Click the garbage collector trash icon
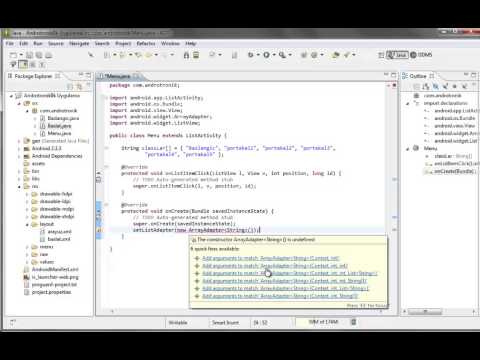Screen dimensions: 480x360 tap(354, 322)
